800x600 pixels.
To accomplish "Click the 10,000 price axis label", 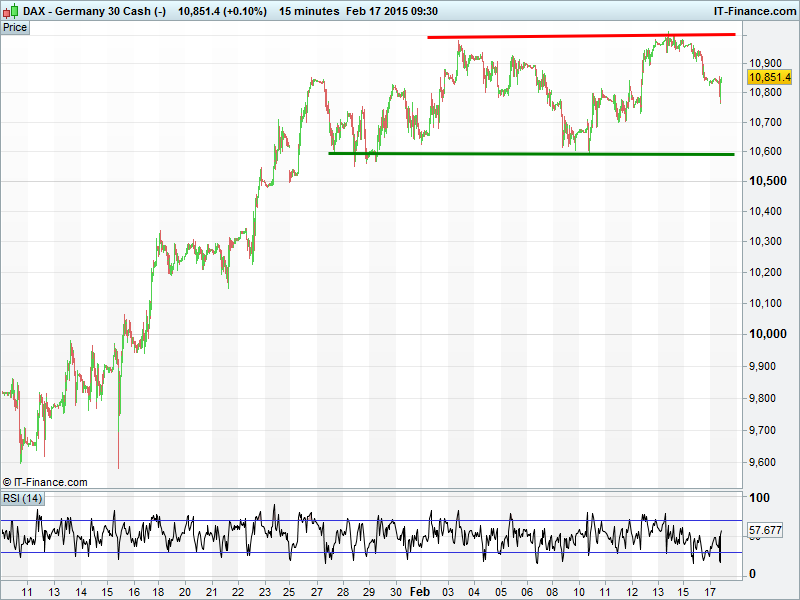I will (x=768, y=334).
